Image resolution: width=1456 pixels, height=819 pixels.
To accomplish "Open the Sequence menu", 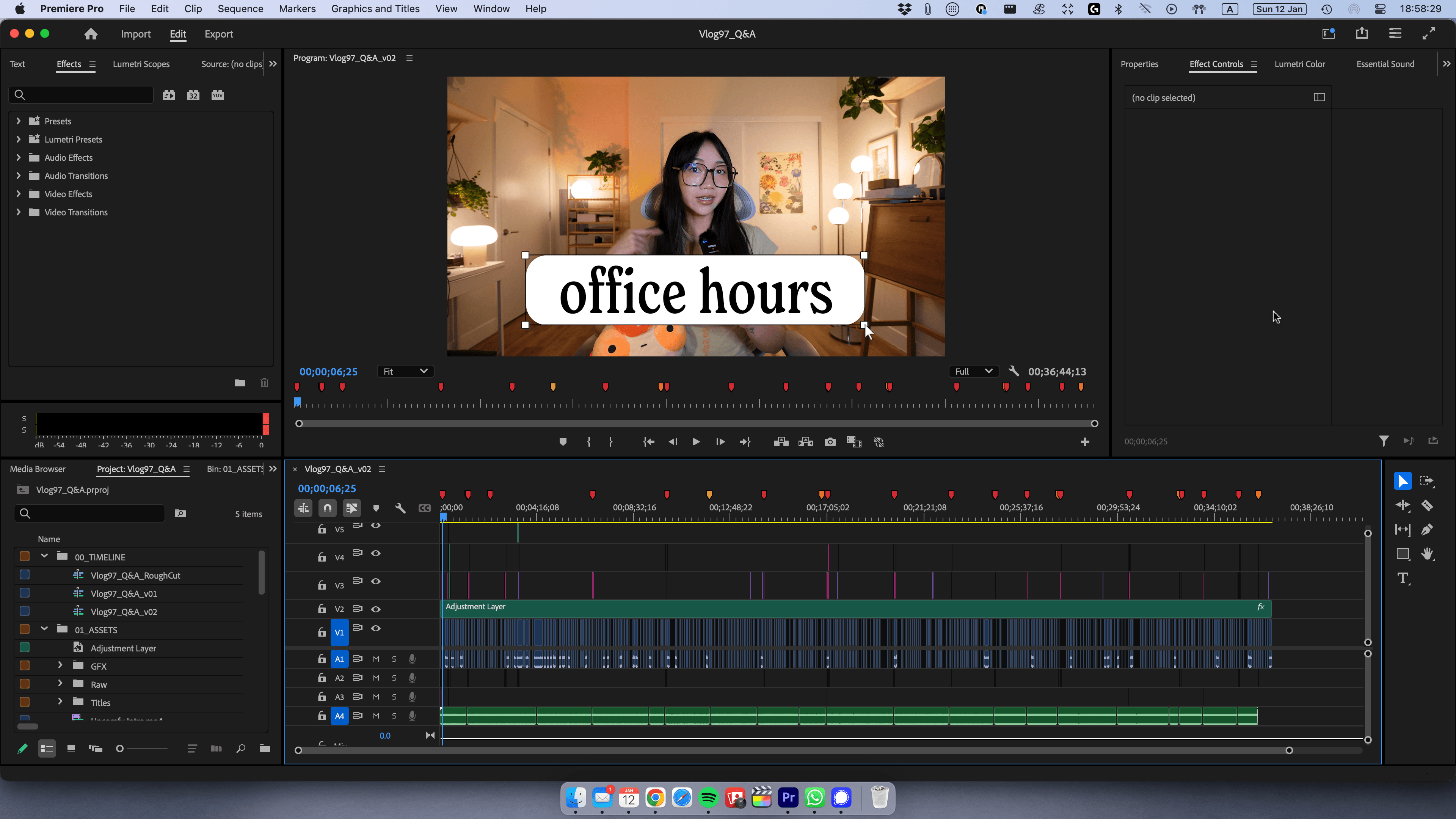I will tap(240, 8).
